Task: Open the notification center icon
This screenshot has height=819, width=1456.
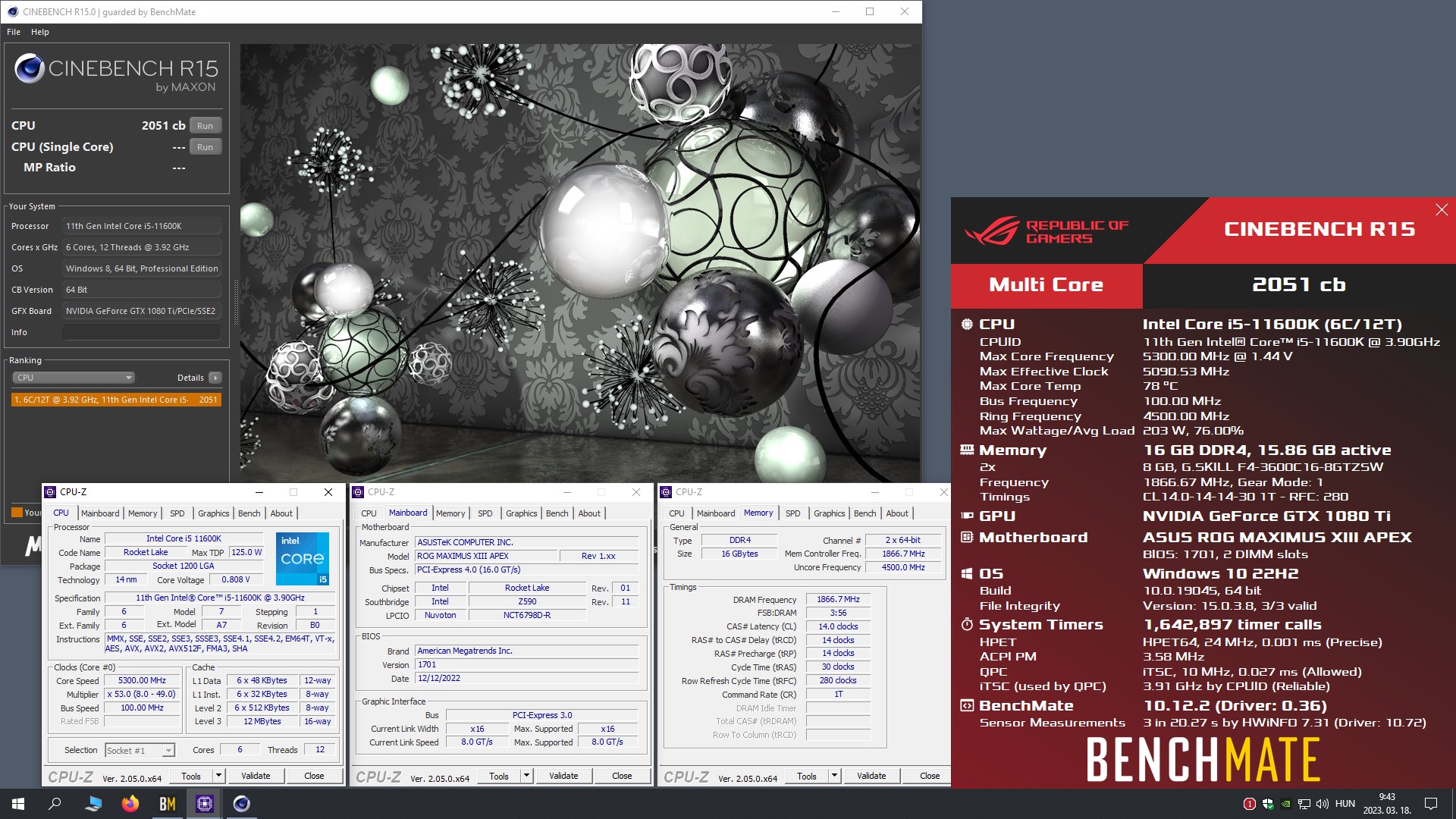Action: [1431, 804]
